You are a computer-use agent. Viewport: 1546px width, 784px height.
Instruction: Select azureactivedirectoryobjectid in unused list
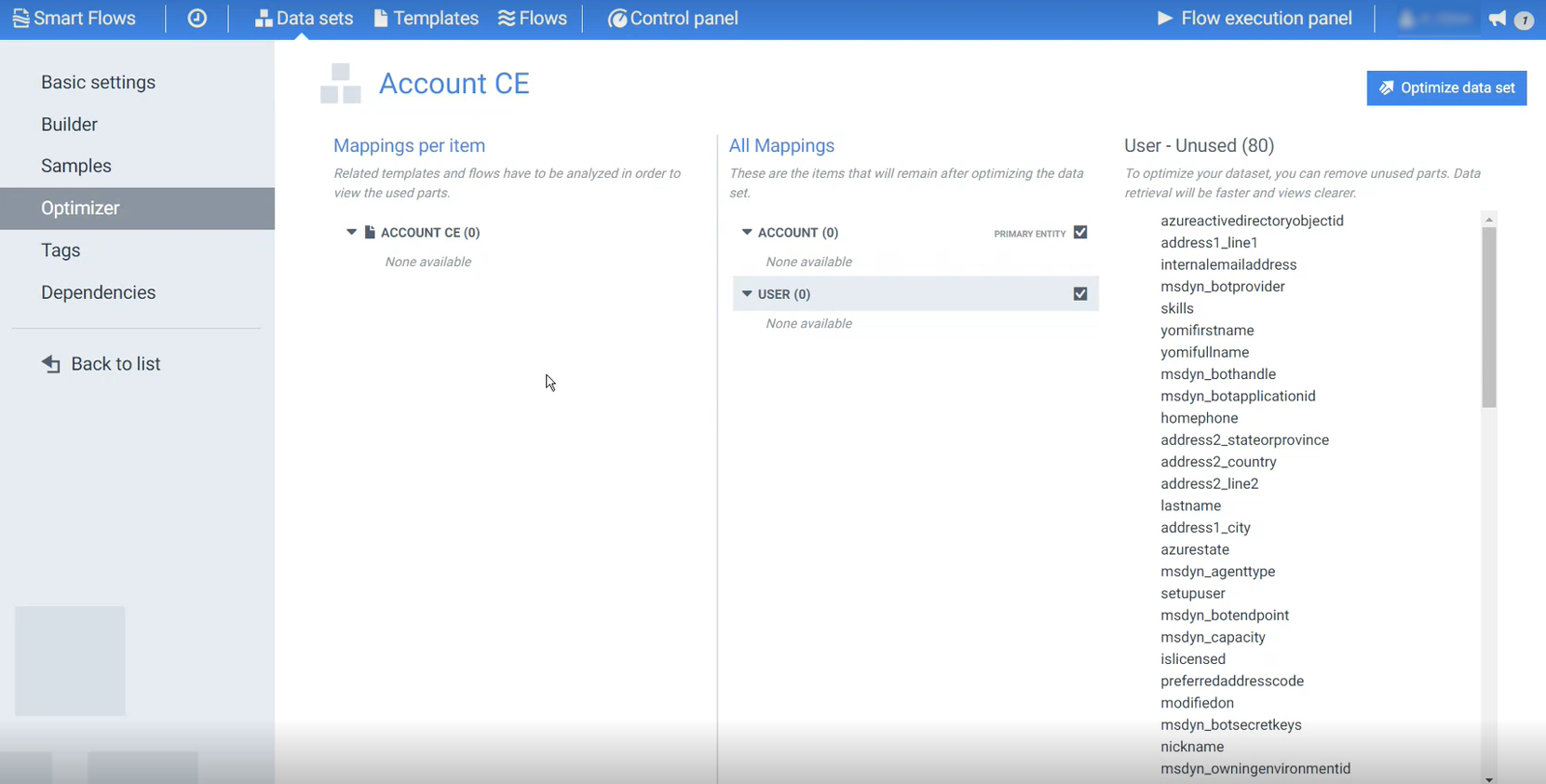click(1252, 221)
